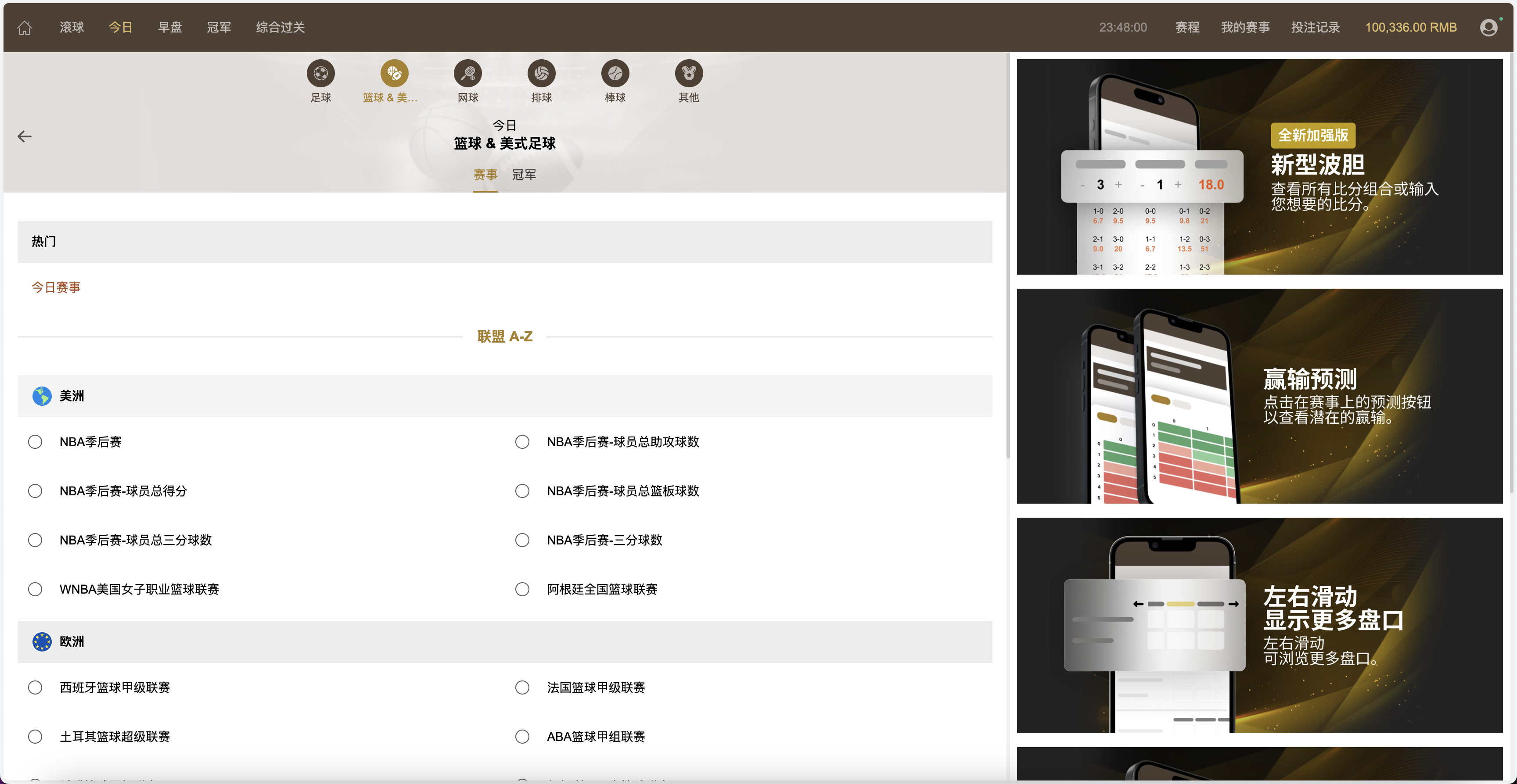Image resolution: width=1517 pixels, height=784 pixels.
Task: Select the 排球 (volleyball) sport icon
Action: pyautogui.click(x=541, y=74)
